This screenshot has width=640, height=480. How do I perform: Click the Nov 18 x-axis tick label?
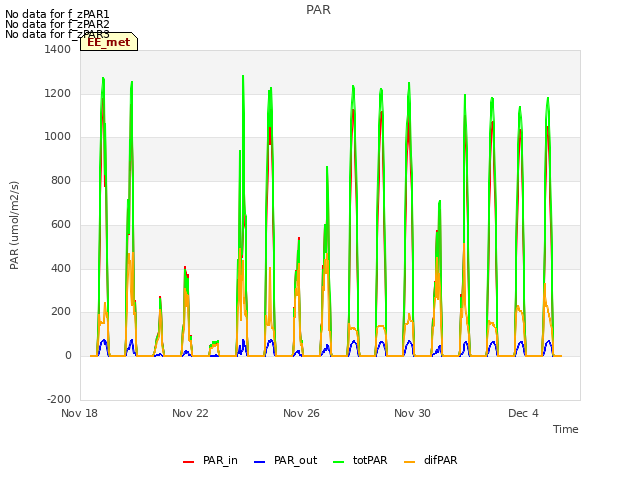(80, 413)
